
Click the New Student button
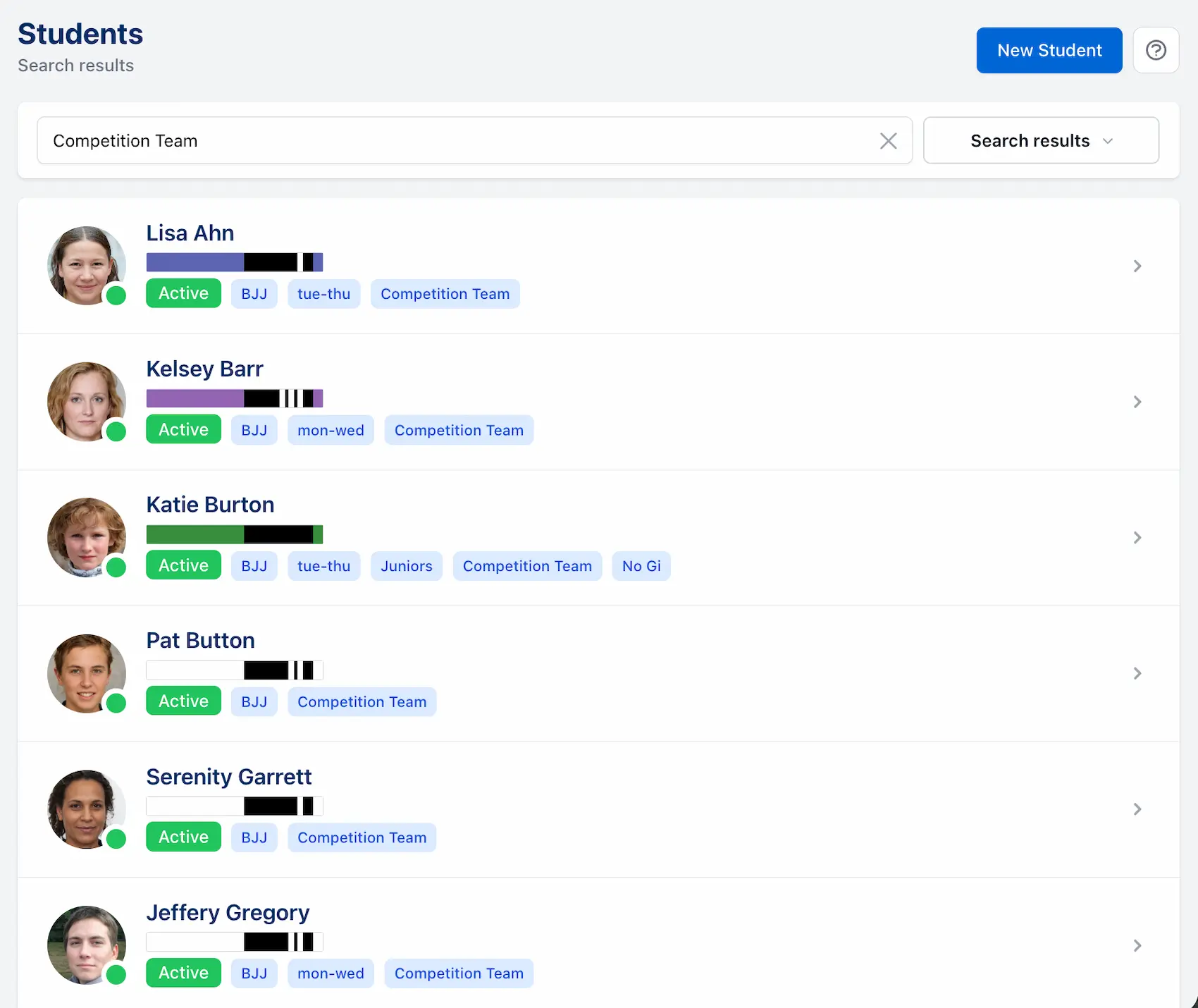coord(1049,50)
